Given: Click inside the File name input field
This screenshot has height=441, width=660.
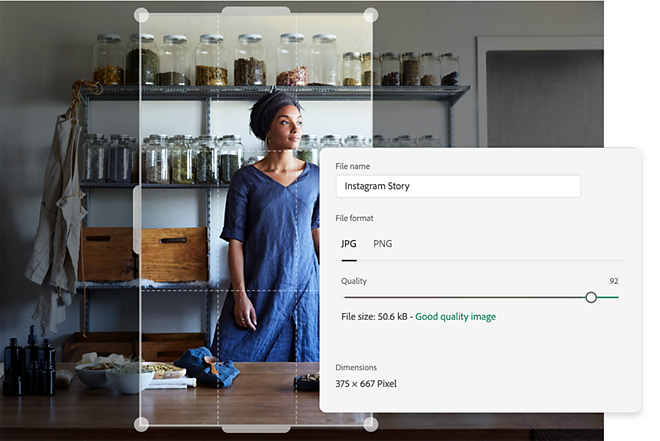Looking at the screenshot, I should pyautogui.click(x=458, y=186).
